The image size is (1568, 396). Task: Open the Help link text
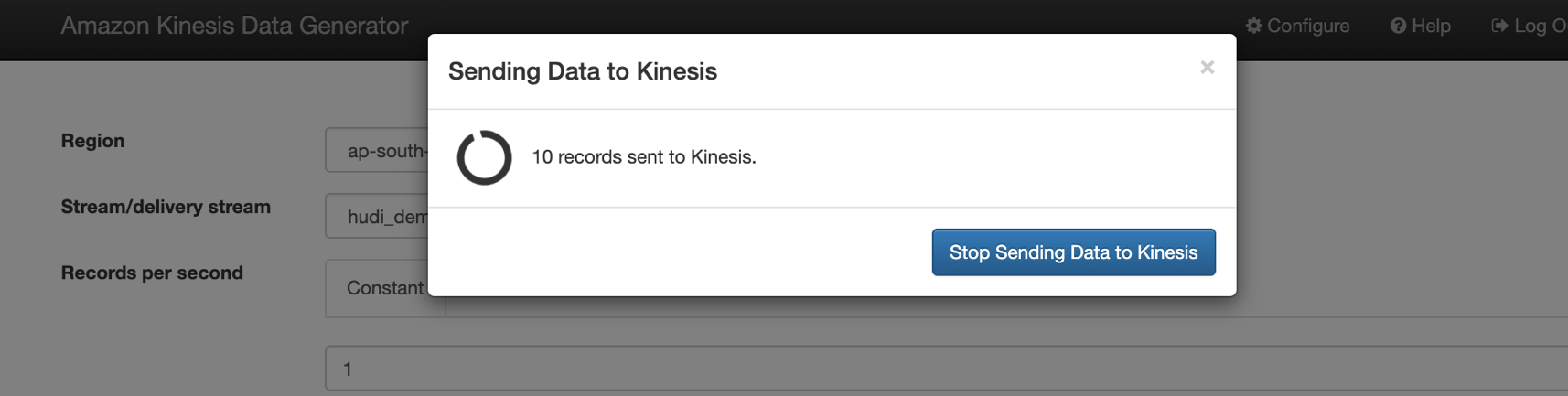tap(1431, 26)
